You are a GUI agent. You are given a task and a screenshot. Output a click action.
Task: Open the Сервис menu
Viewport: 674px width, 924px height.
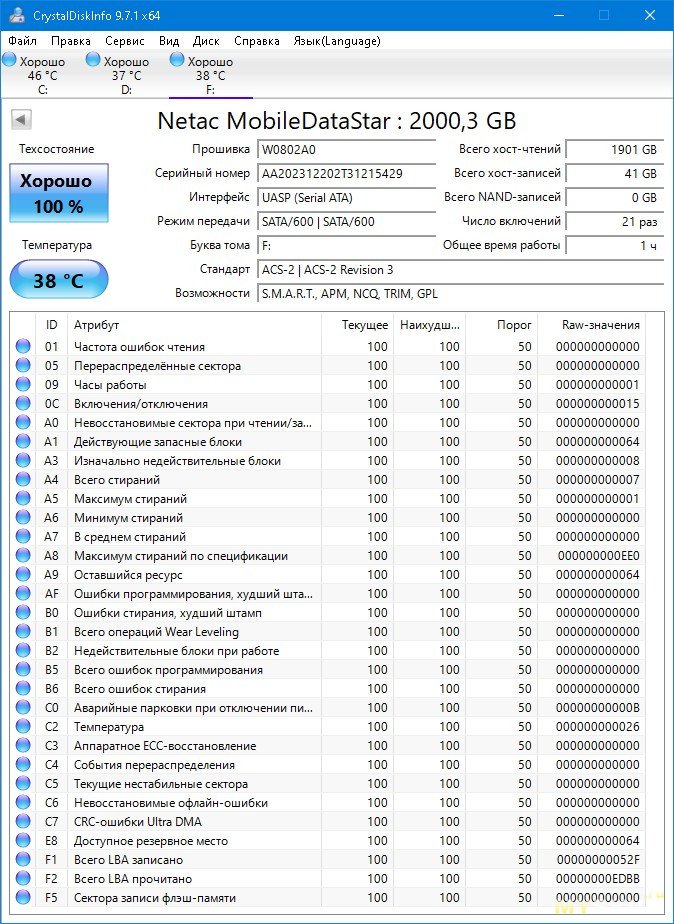125,41
